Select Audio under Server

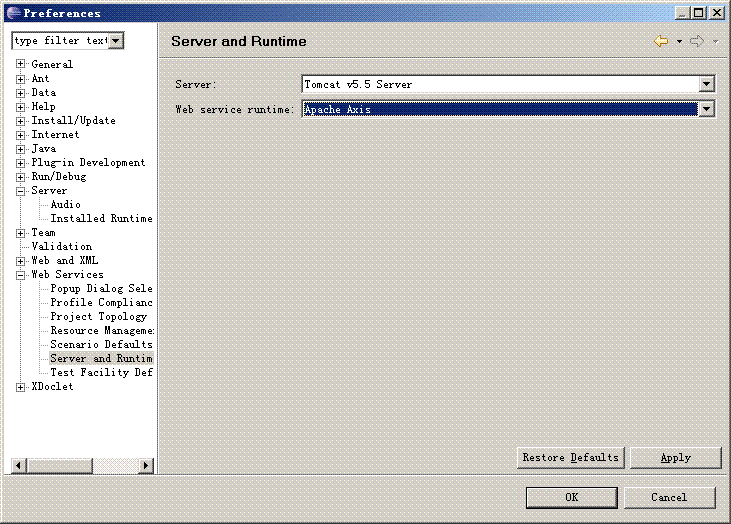[65, 204]
